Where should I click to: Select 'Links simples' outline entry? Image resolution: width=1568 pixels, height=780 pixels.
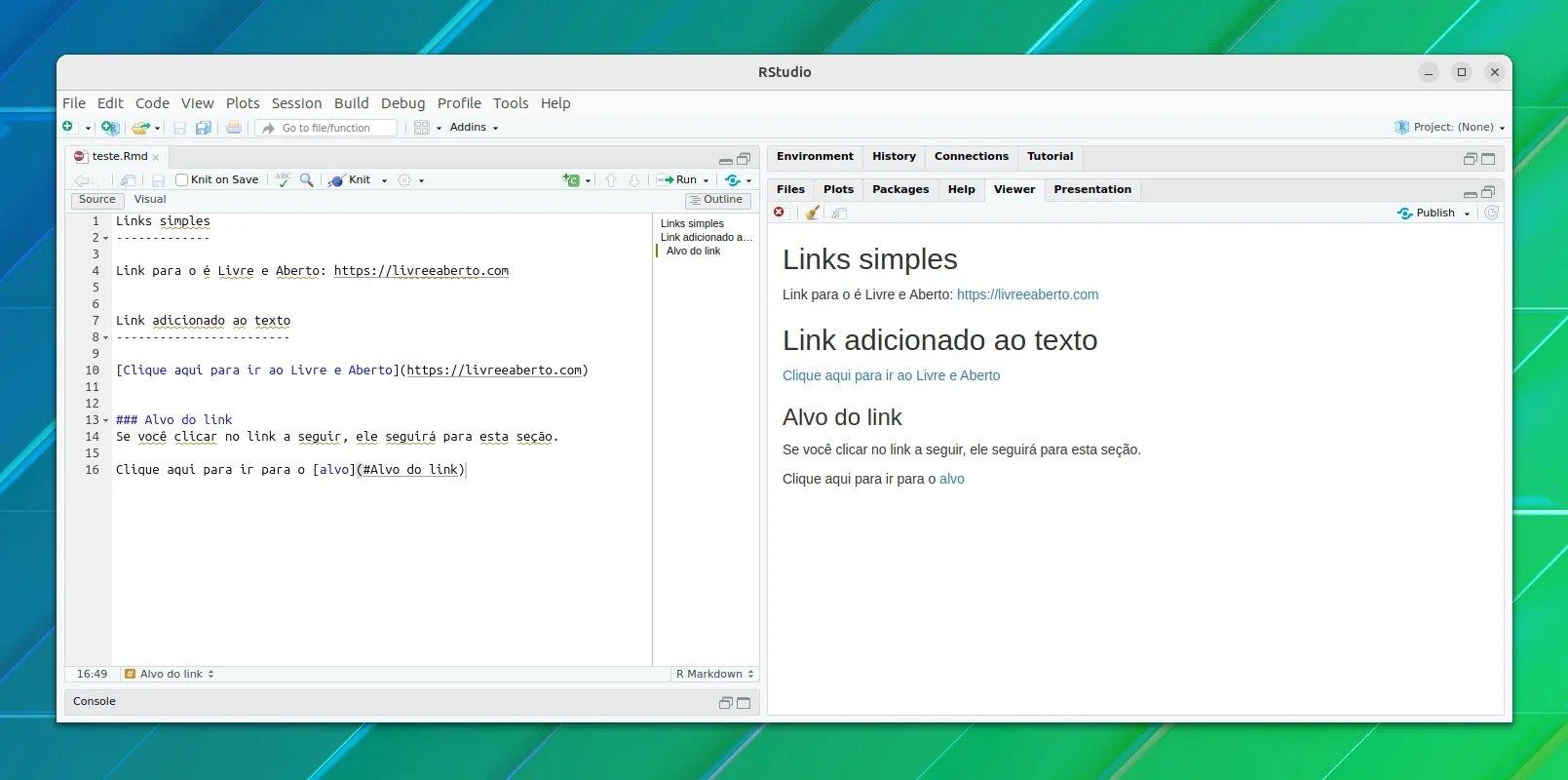coord(692,224)
